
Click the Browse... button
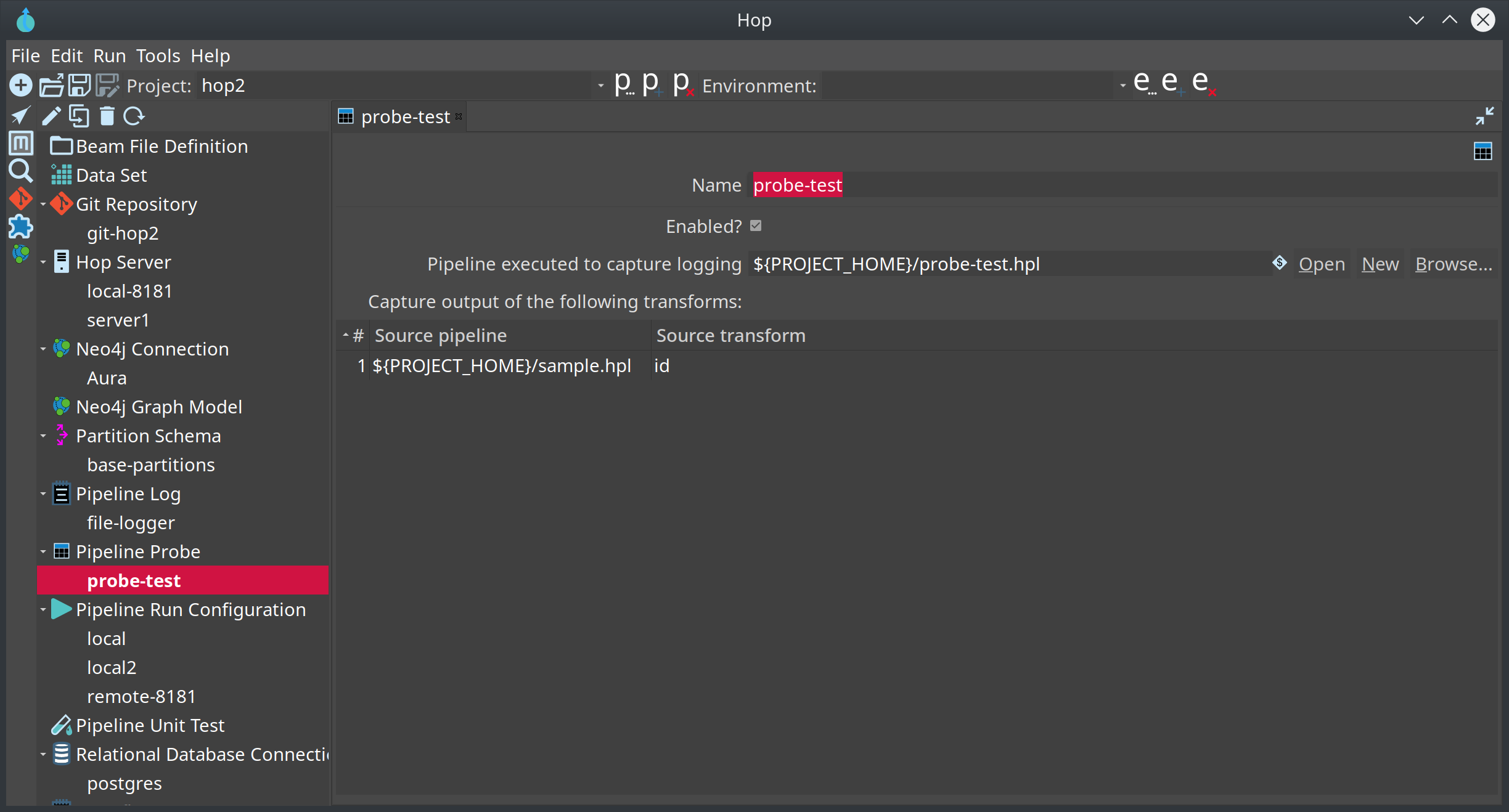[1453, 264]
